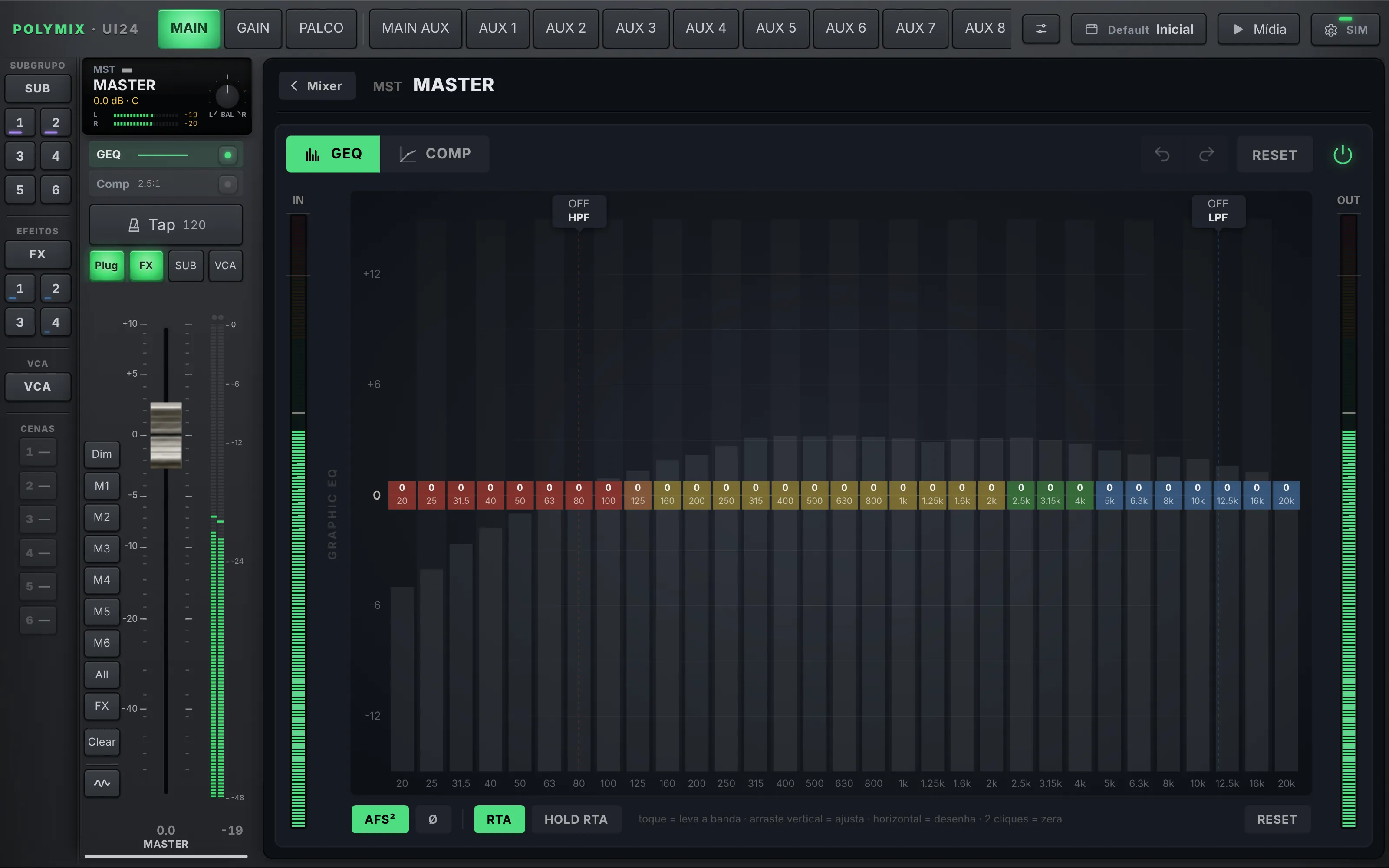Select the AUX 3 tab

(x=635, y=28)
